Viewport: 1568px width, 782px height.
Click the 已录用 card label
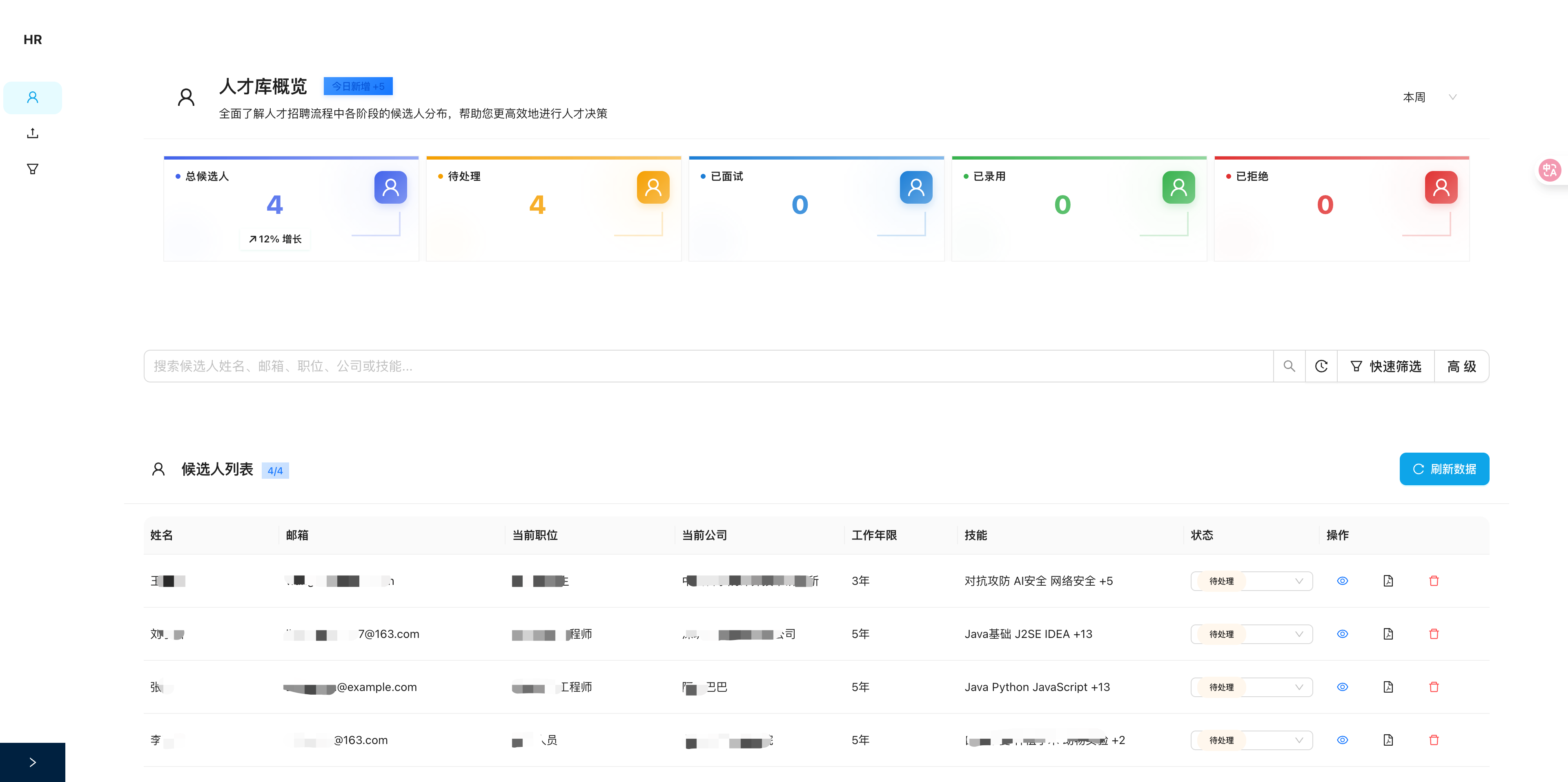pos(989,176)
